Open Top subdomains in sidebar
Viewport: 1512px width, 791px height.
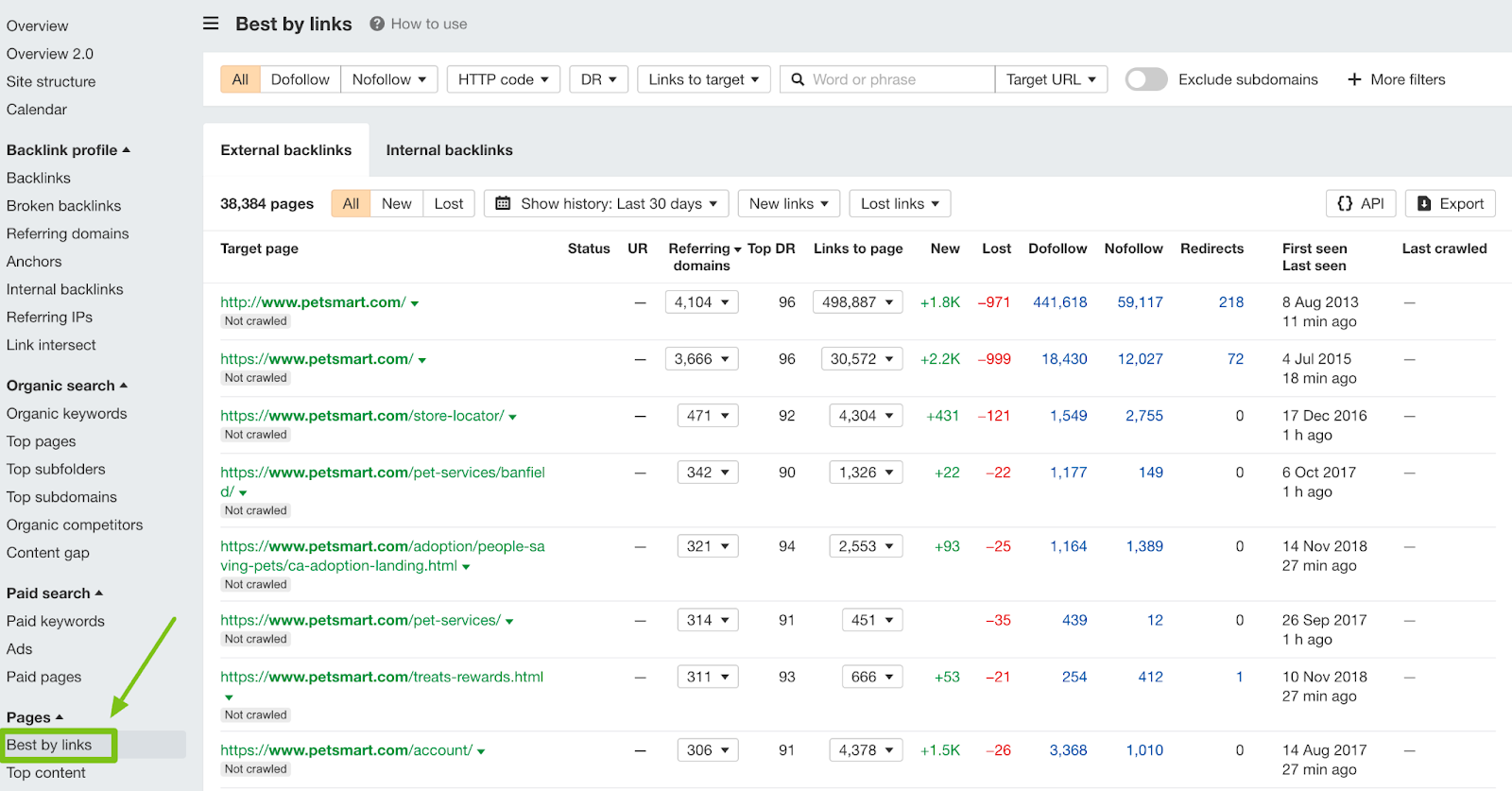61,497
